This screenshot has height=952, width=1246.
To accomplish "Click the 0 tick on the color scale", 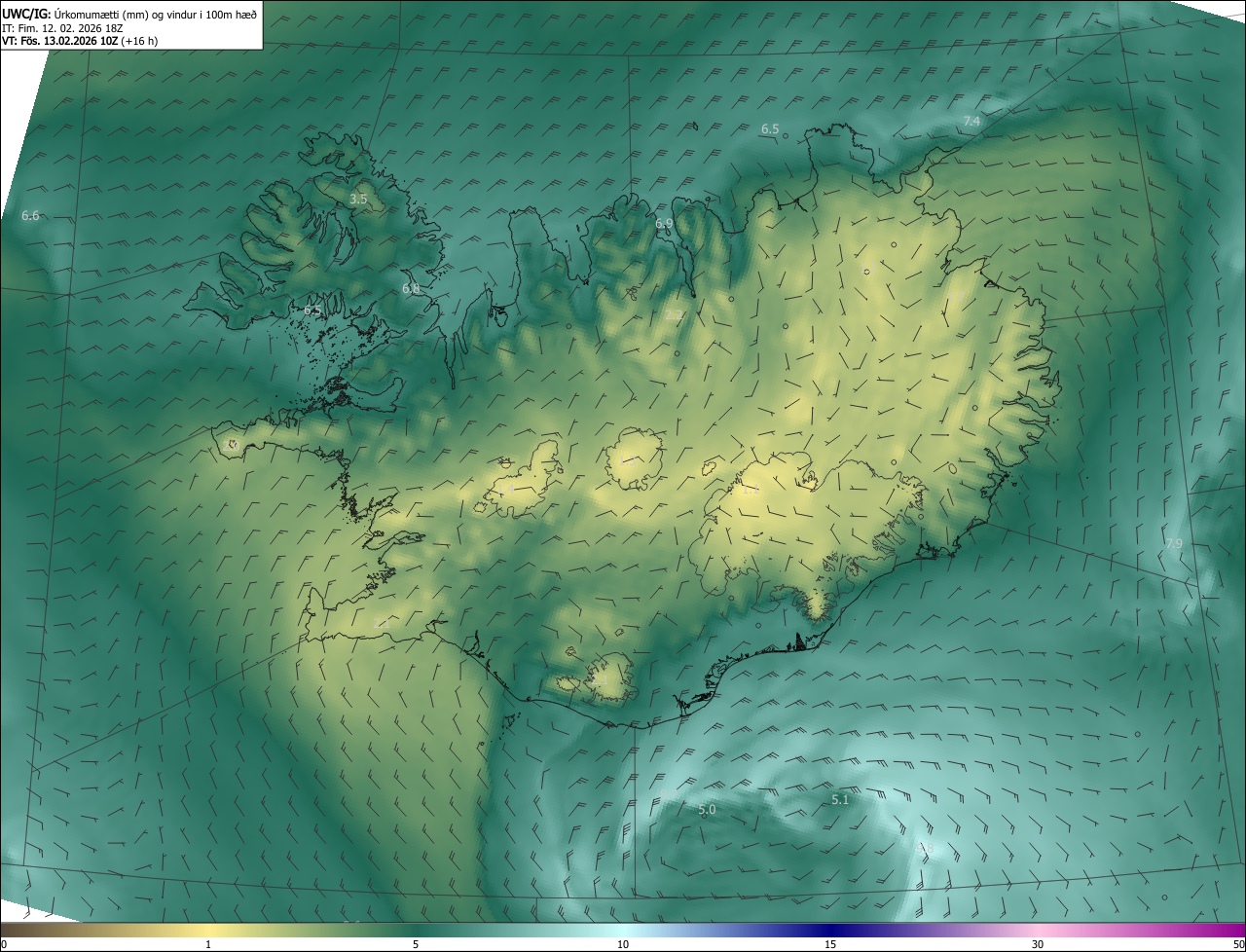I will [x=4, y=944].
